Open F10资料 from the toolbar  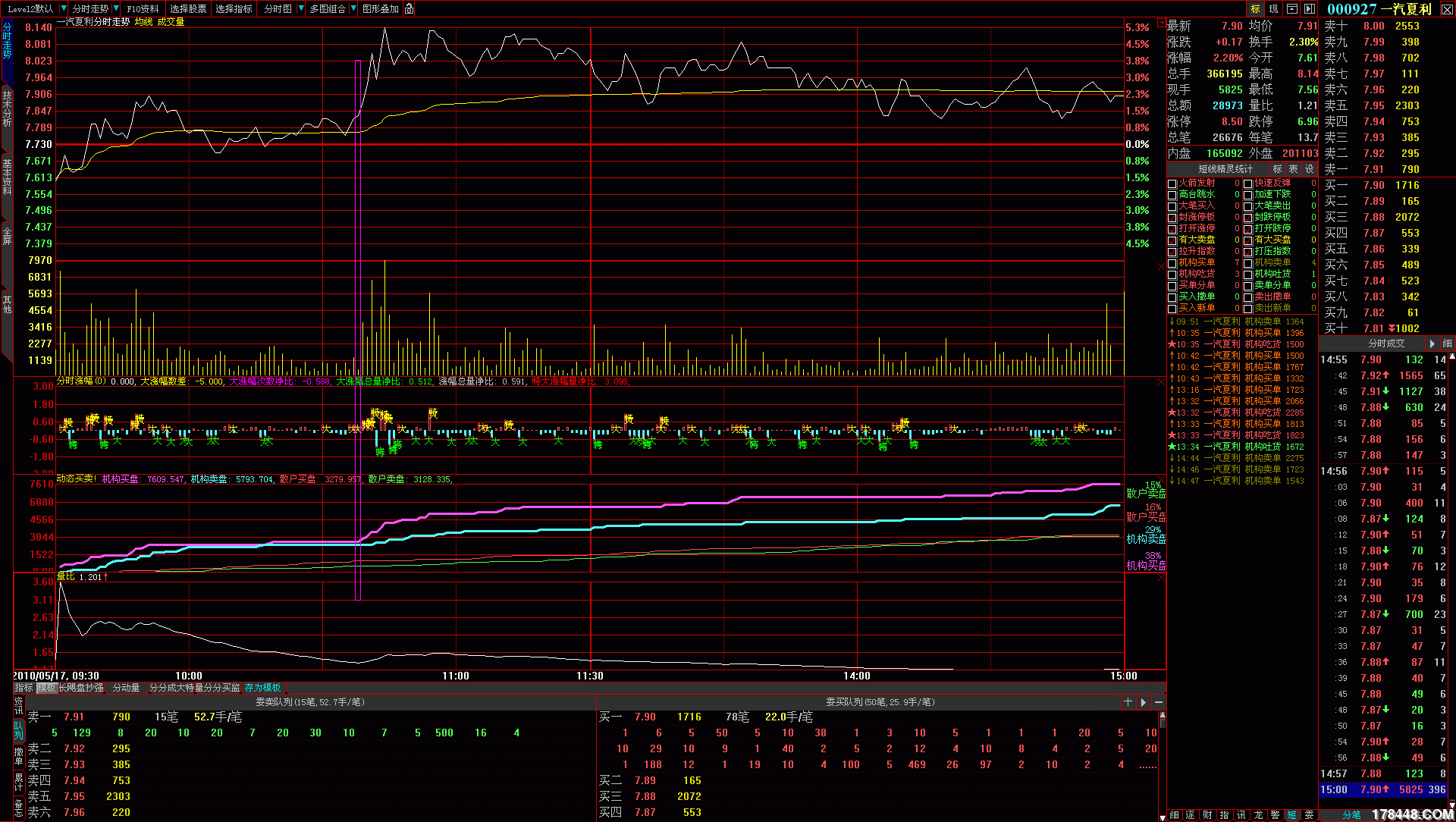point(143,8)
